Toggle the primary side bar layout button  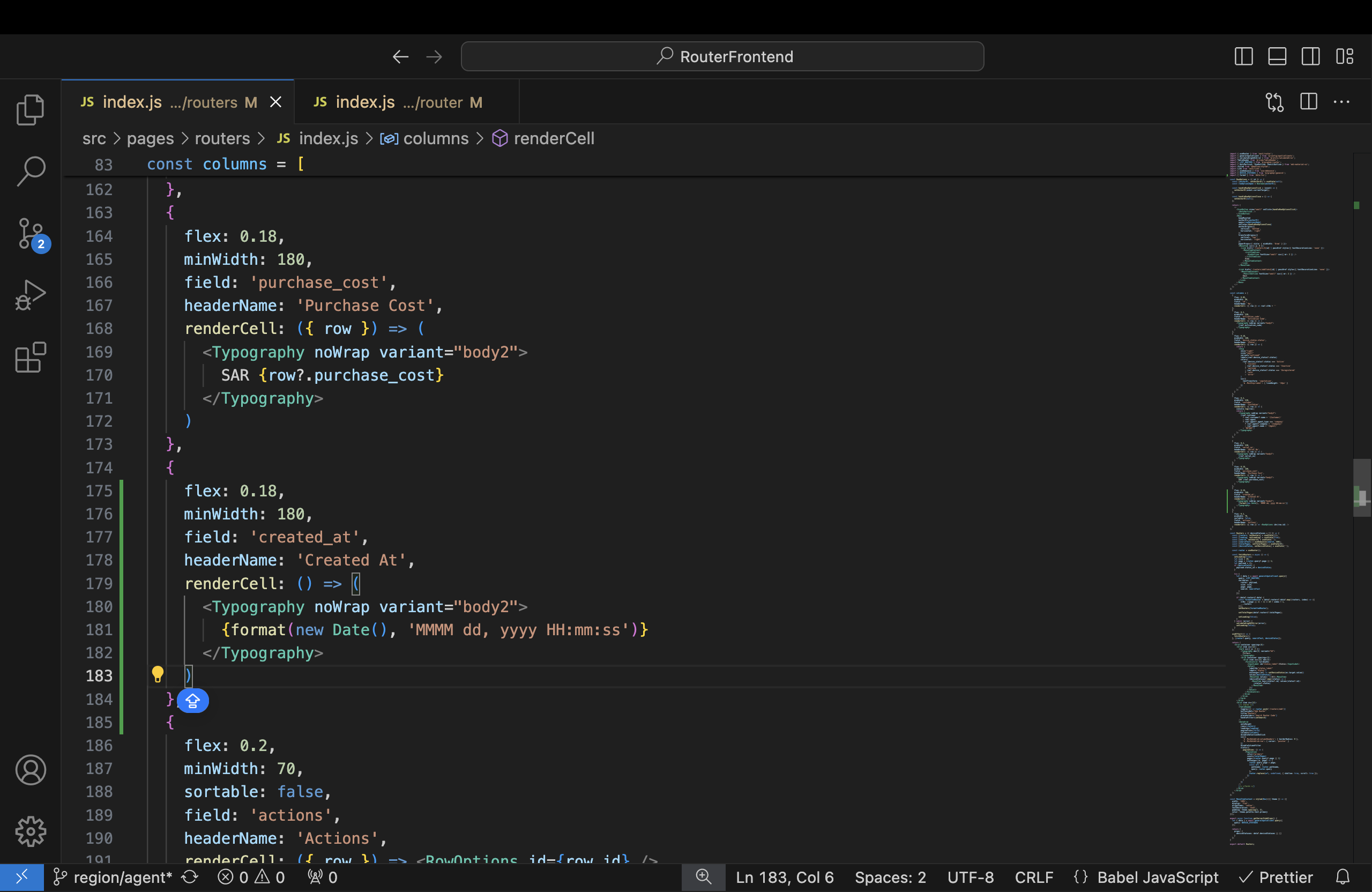1243,56
